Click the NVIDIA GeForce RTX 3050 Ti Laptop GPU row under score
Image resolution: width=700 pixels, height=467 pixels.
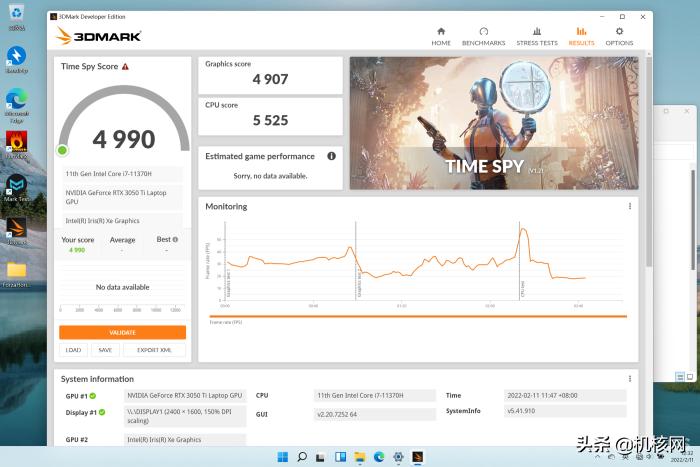122,197
